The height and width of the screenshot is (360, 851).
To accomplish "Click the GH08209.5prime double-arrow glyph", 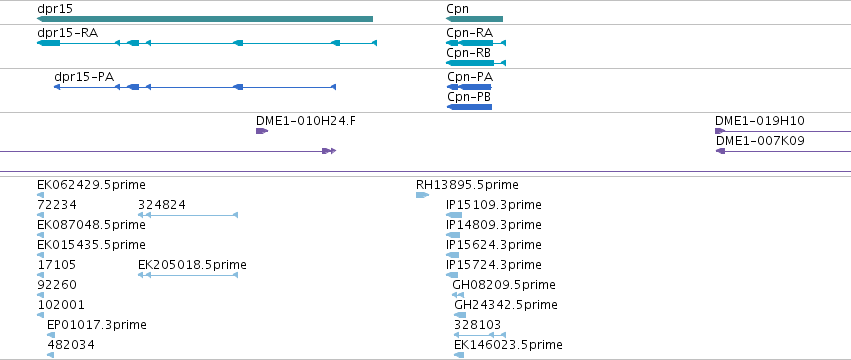I will tap(458, 295).
